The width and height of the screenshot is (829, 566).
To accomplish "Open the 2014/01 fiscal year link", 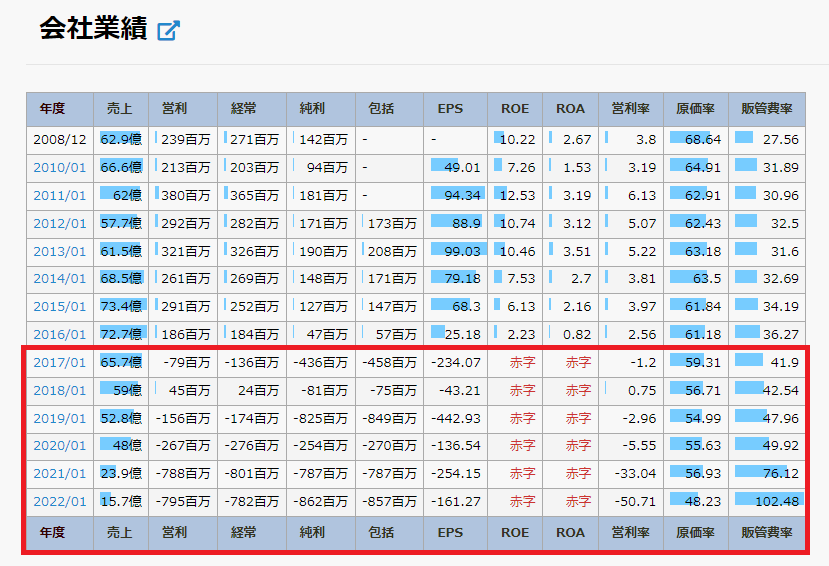I will (59, 279).
